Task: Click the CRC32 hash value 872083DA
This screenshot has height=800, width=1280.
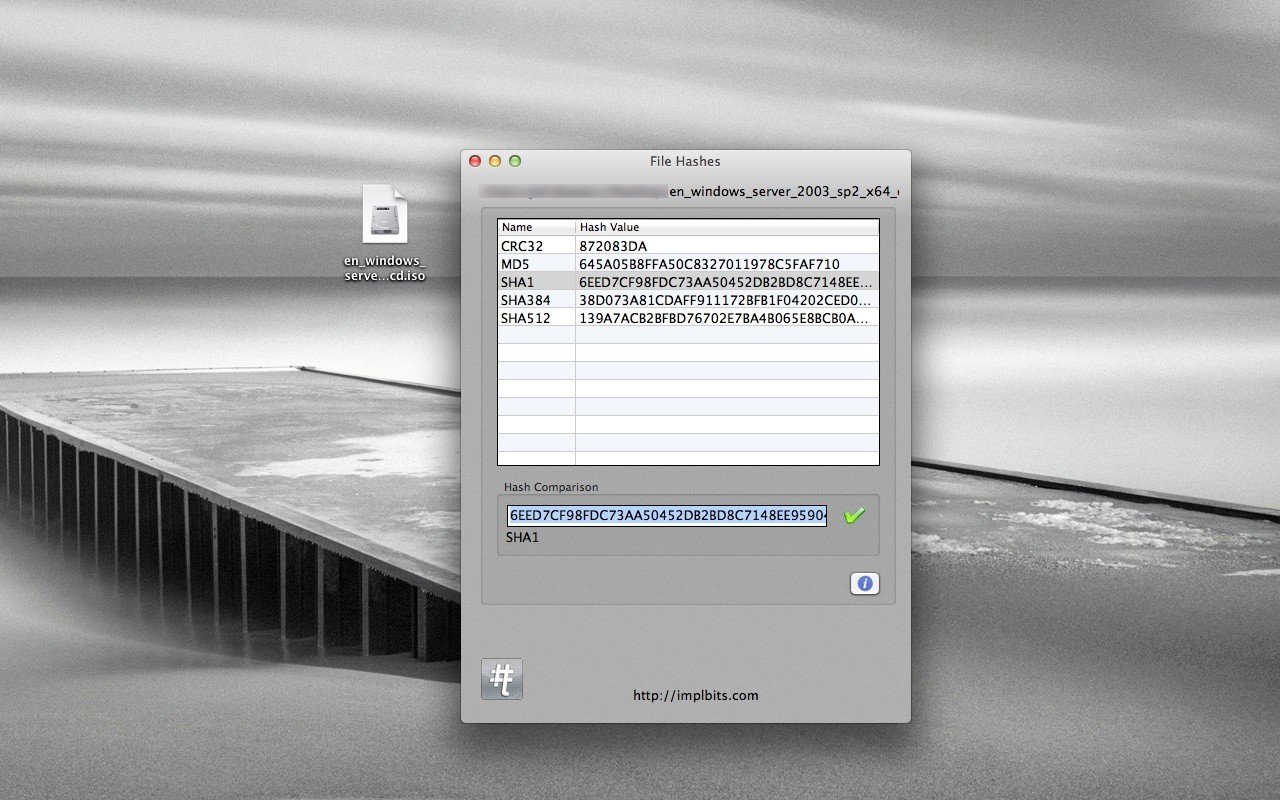Action: (612, 246)
